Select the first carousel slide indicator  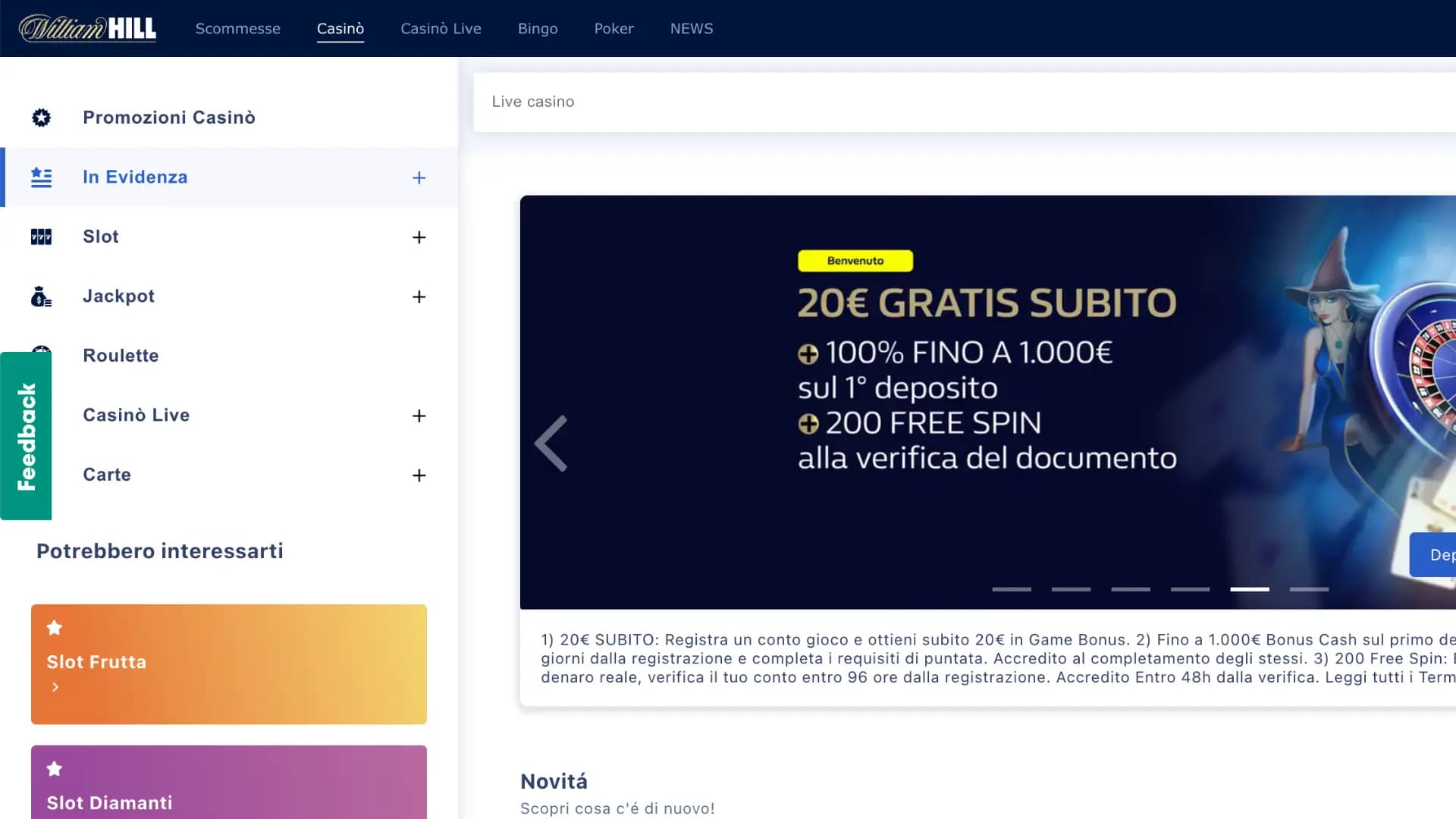click(1012, 589)
